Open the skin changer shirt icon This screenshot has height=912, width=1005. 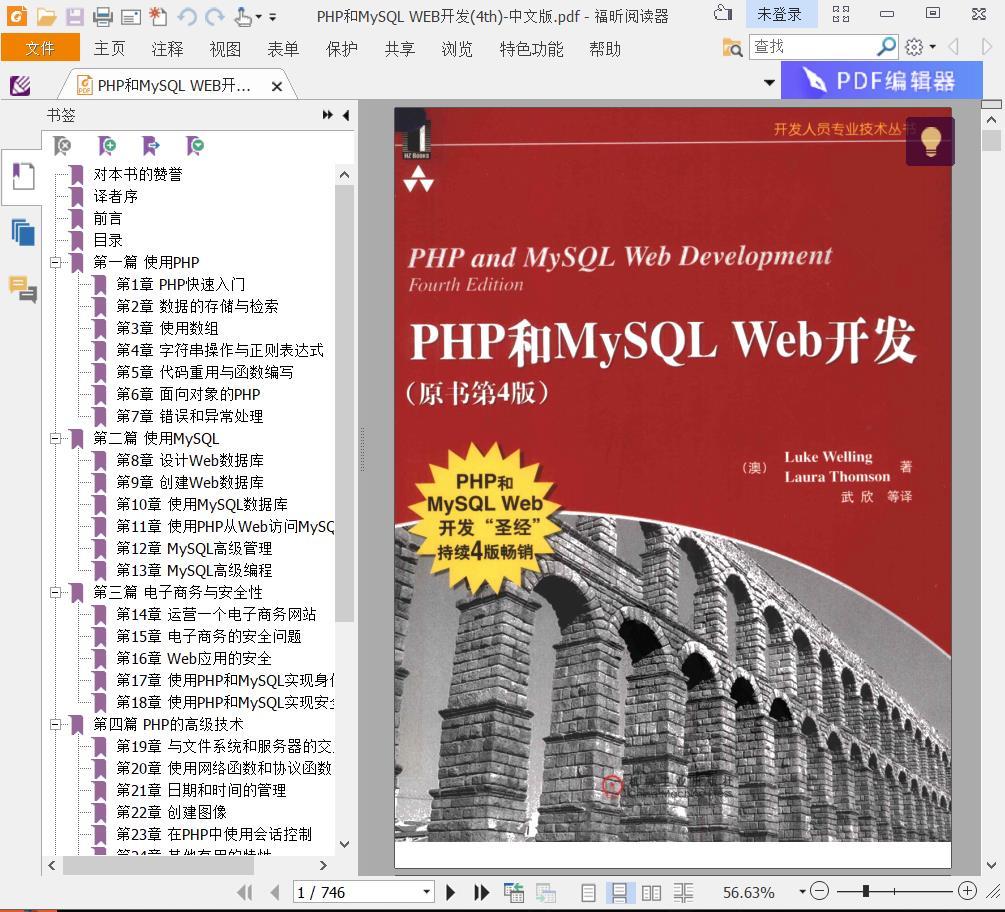pyautogui.click(x=724, y=13)
